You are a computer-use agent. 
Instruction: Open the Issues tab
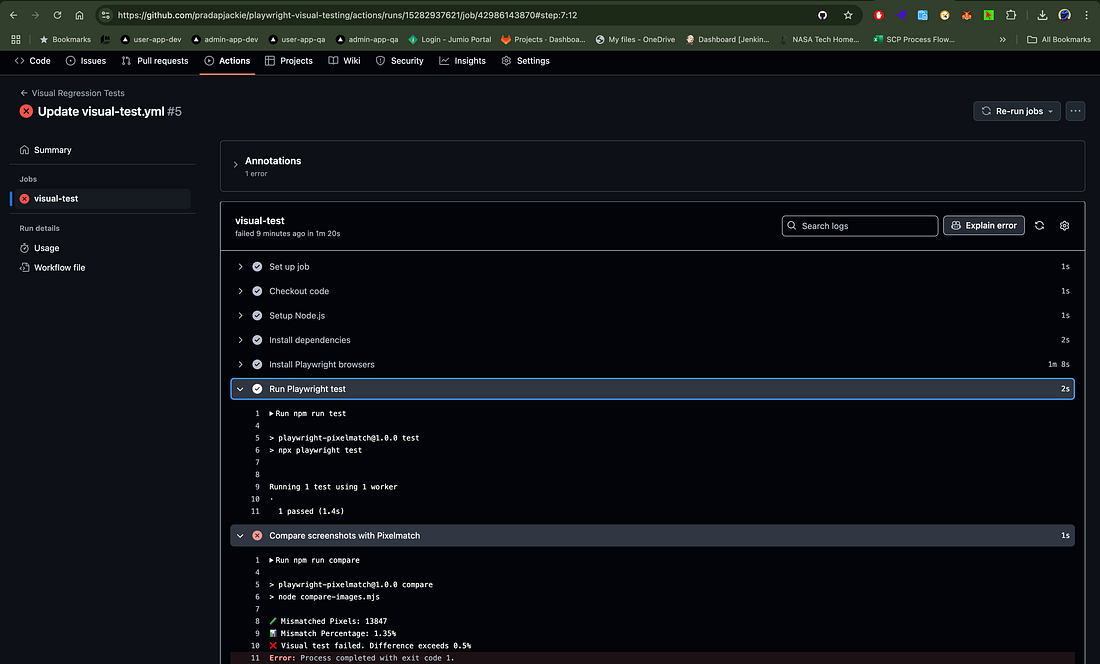tap(86, 61)
